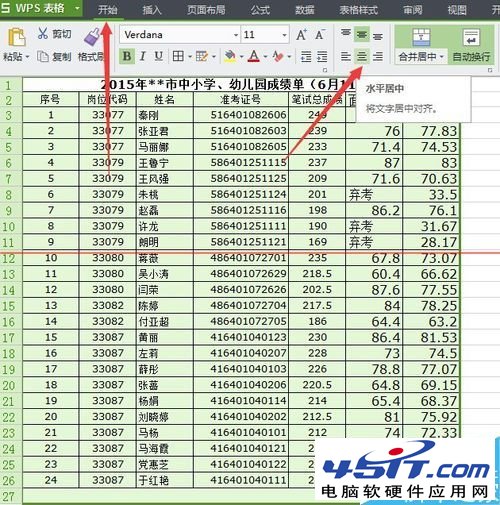The height and width of the screenshot is (505, 500).
Task: Toggle vertical middle alignment
Action: (x=362, y=35)
